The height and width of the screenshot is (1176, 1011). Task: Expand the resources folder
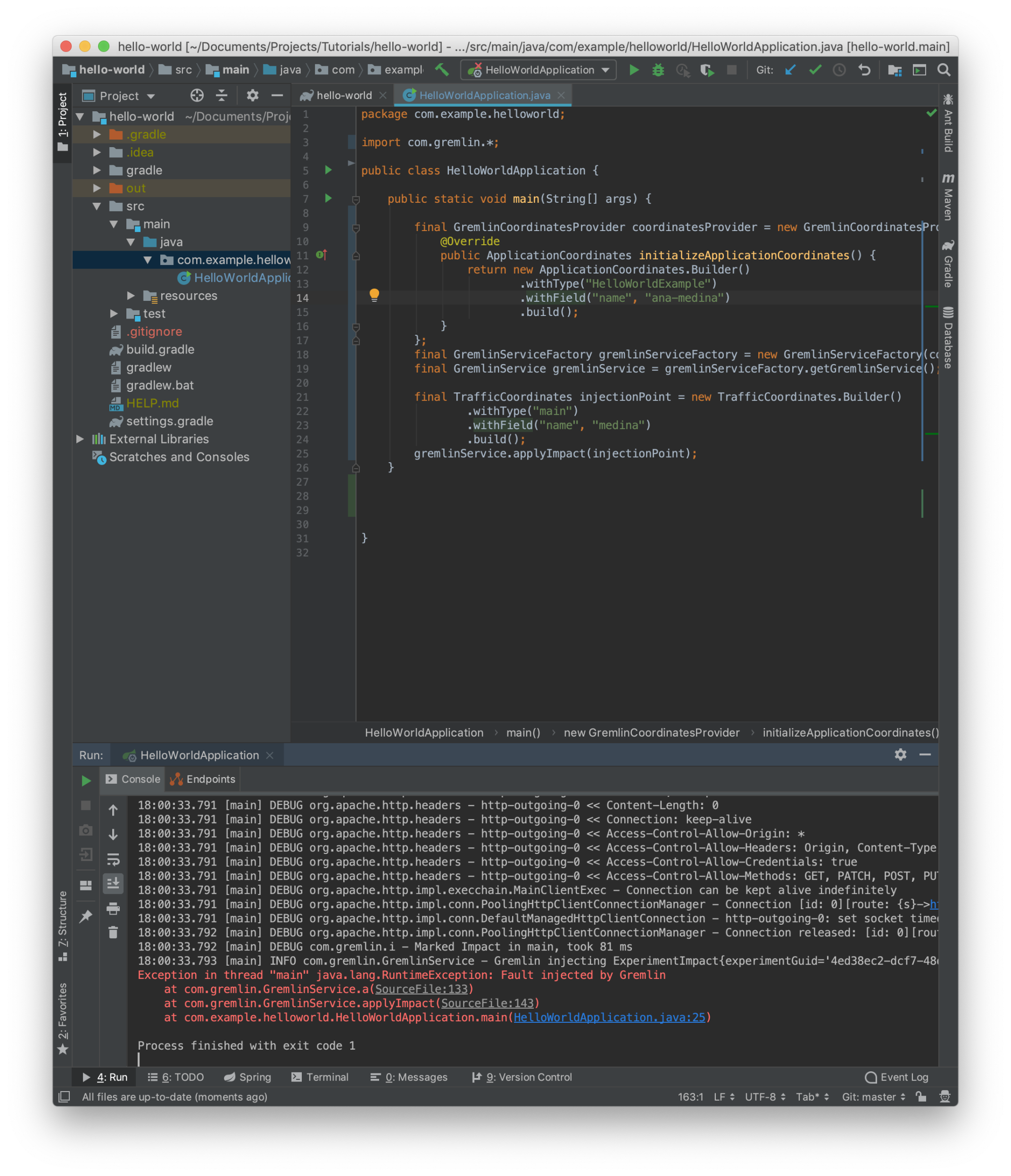coord(131,296)
